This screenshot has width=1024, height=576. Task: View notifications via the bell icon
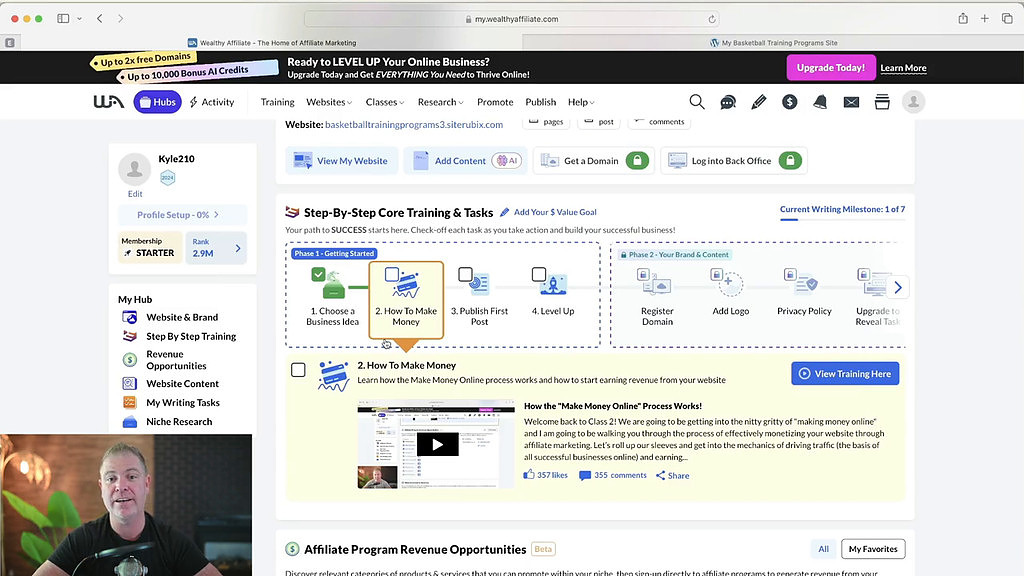(x=820, y=101)
